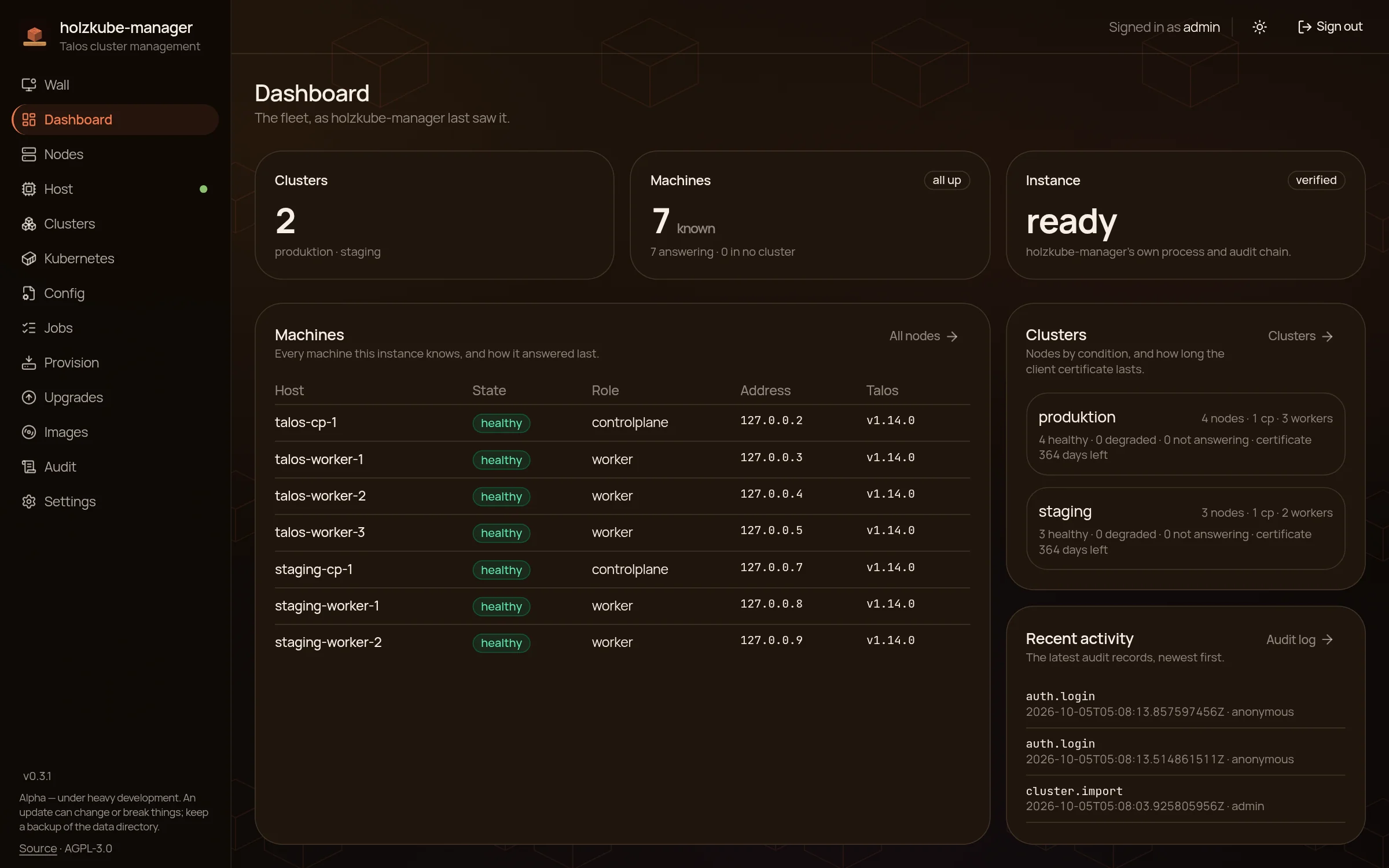Click the Clusters cubes icon
The image size is (1389, 868).
28,224
